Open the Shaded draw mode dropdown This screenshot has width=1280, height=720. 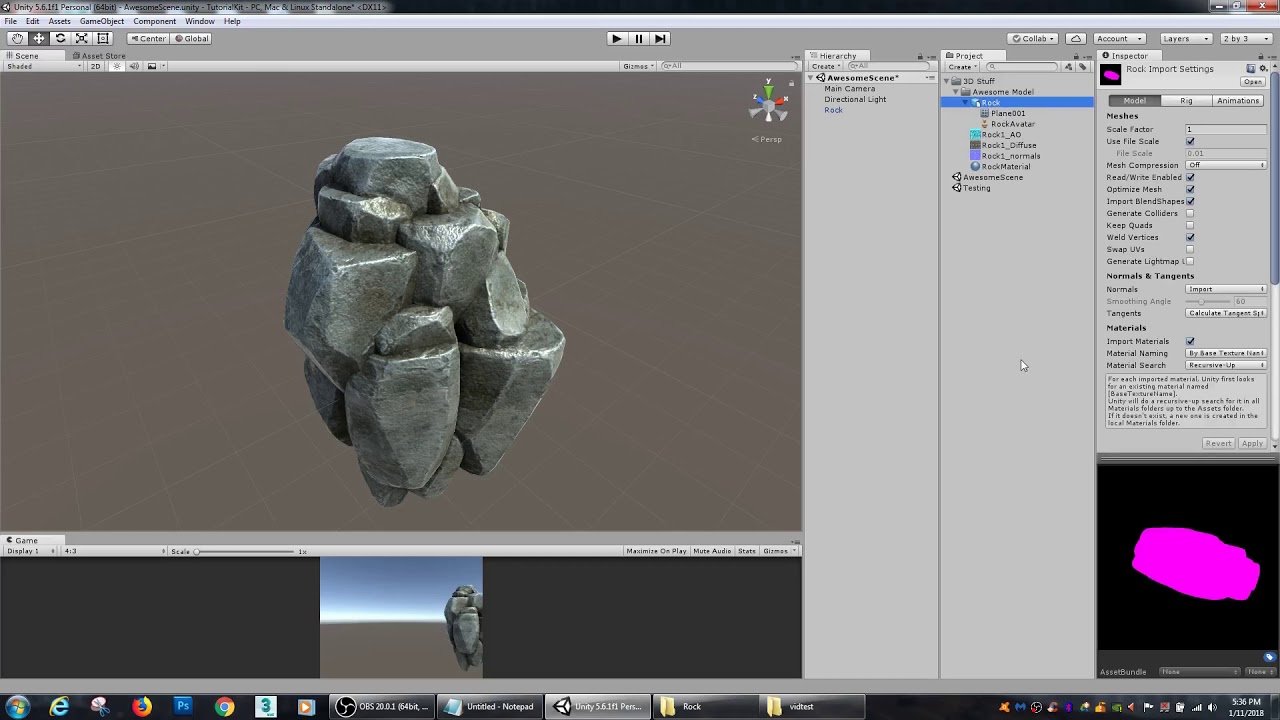click(x=40, y=66)
